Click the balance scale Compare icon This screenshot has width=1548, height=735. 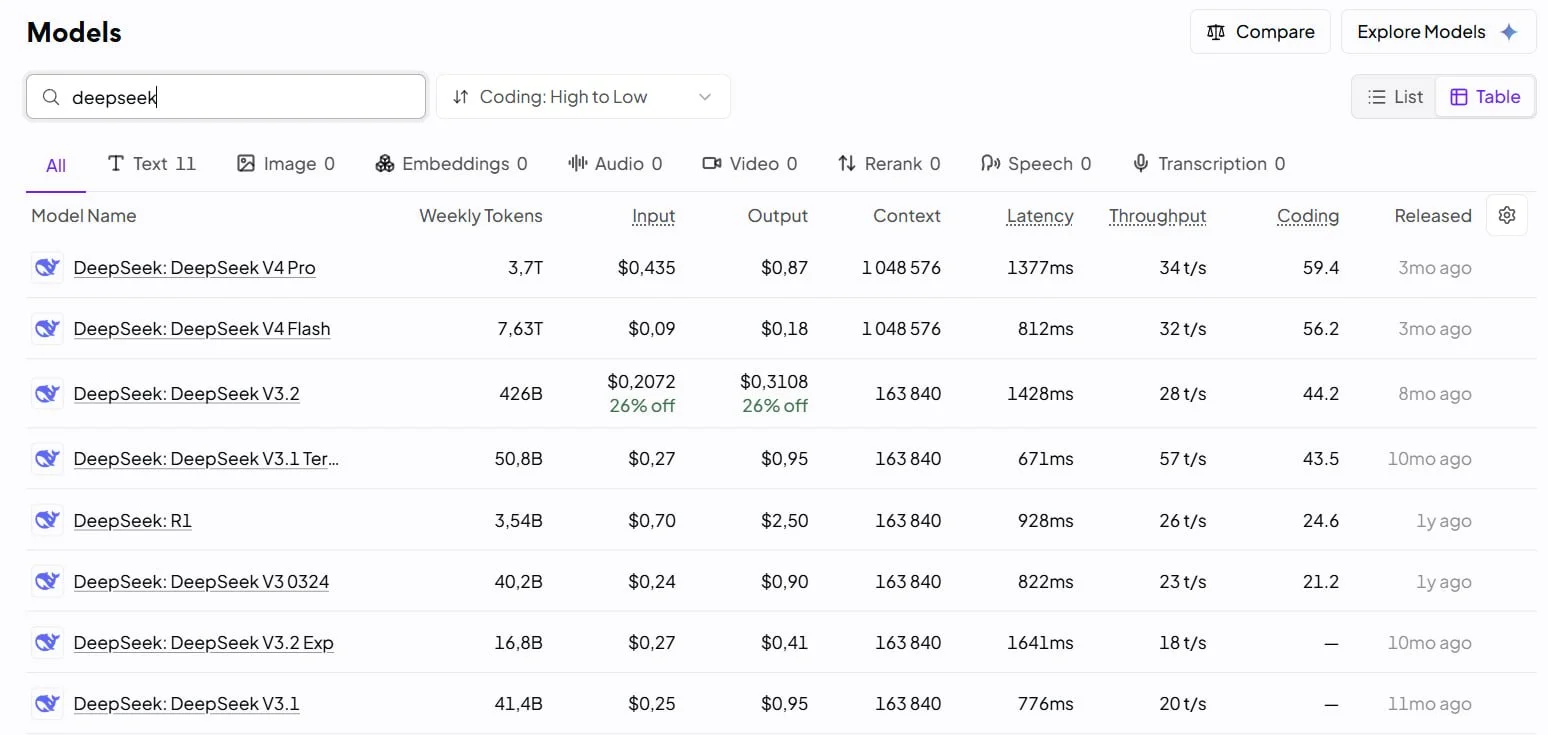[x=1216, y=32]
